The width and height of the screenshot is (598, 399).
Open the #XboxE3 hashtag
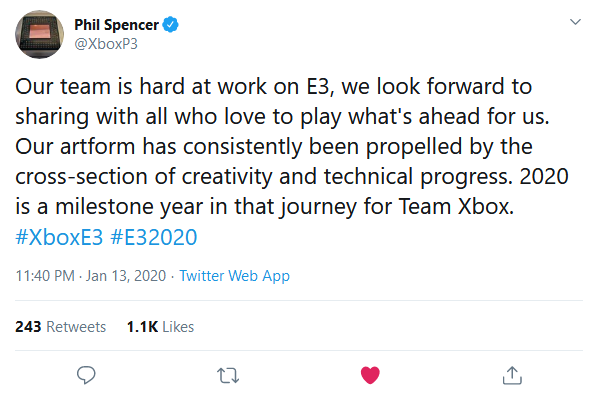point(59,237)
